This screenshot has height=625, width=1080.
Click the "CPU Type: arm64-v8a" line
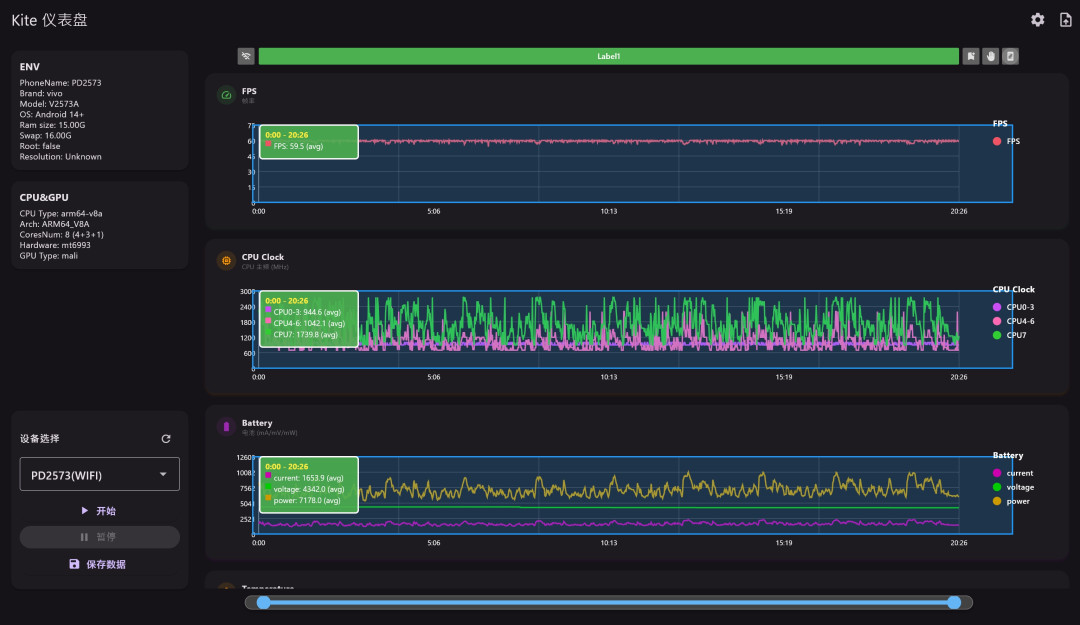coord(61,214)
